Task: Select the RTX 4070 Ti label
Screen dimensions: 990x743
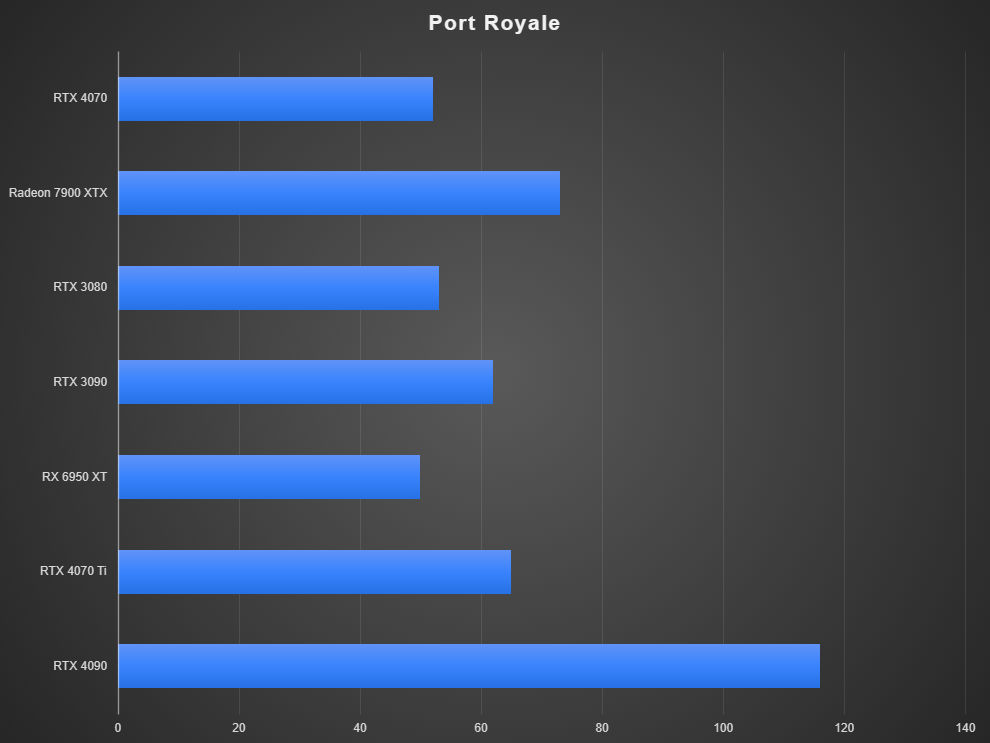Action: (73, 571)
